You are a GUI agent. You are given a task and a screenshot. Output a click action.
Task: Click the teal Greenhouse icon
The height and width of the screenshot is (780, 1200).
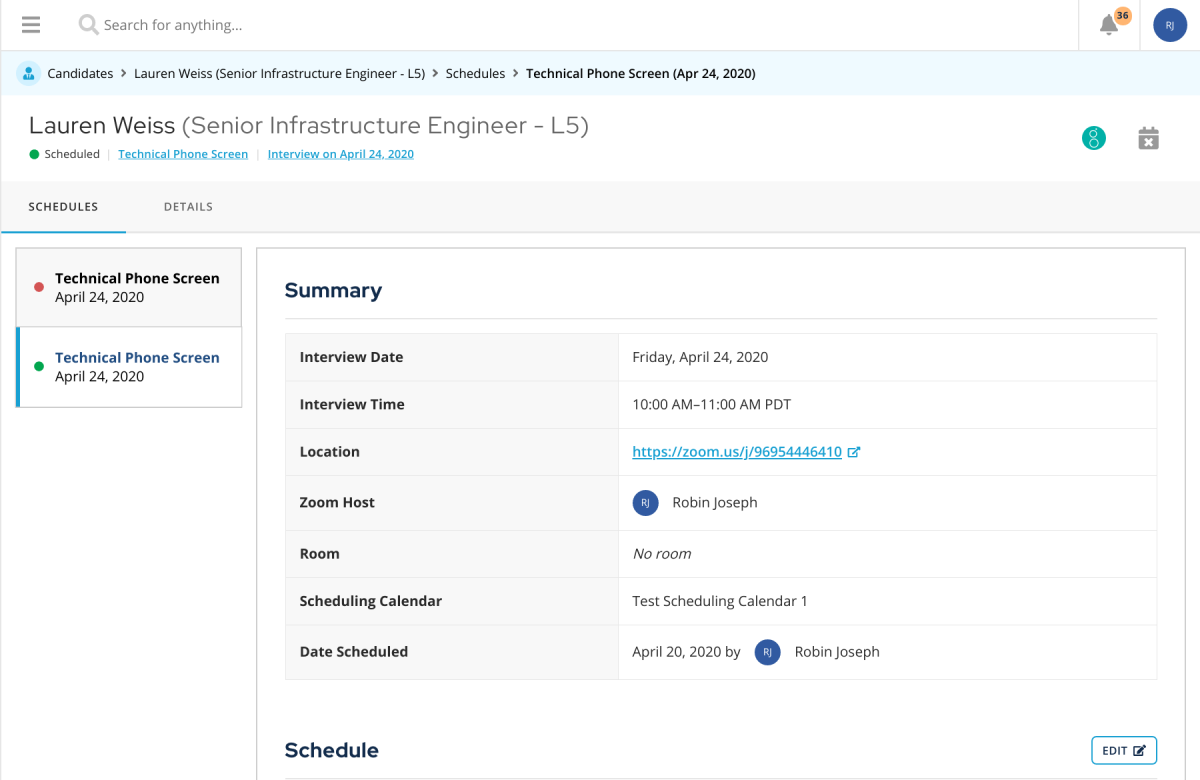1094,139
